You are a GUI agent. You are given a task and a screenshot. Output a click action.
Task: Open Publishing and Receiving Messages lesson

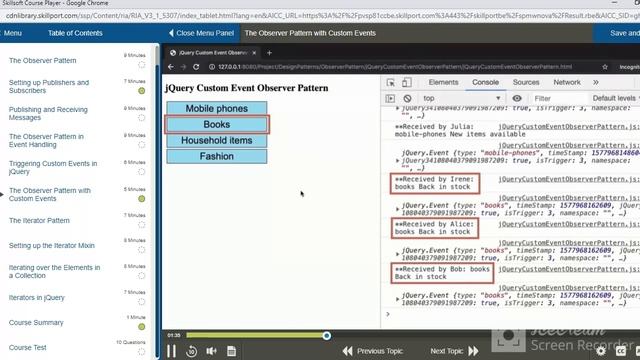click(x=48, y=113)
